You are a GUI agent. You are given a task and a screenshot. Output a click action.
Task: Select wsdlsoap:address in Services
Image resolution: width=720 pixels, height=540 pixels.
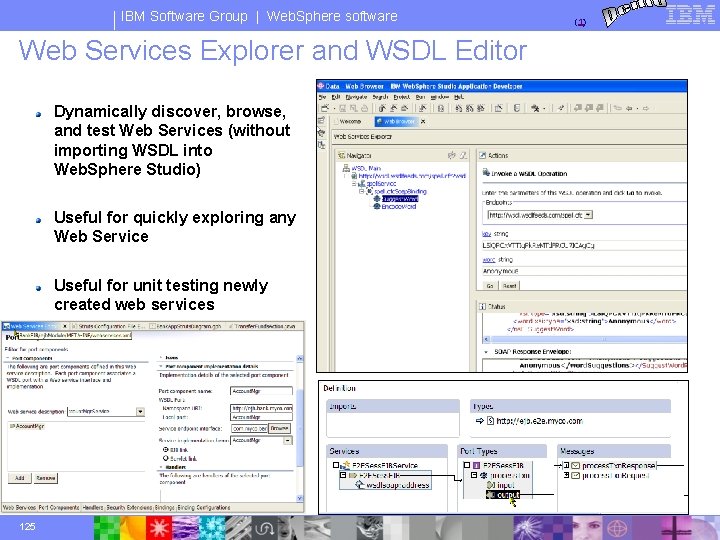398,485
